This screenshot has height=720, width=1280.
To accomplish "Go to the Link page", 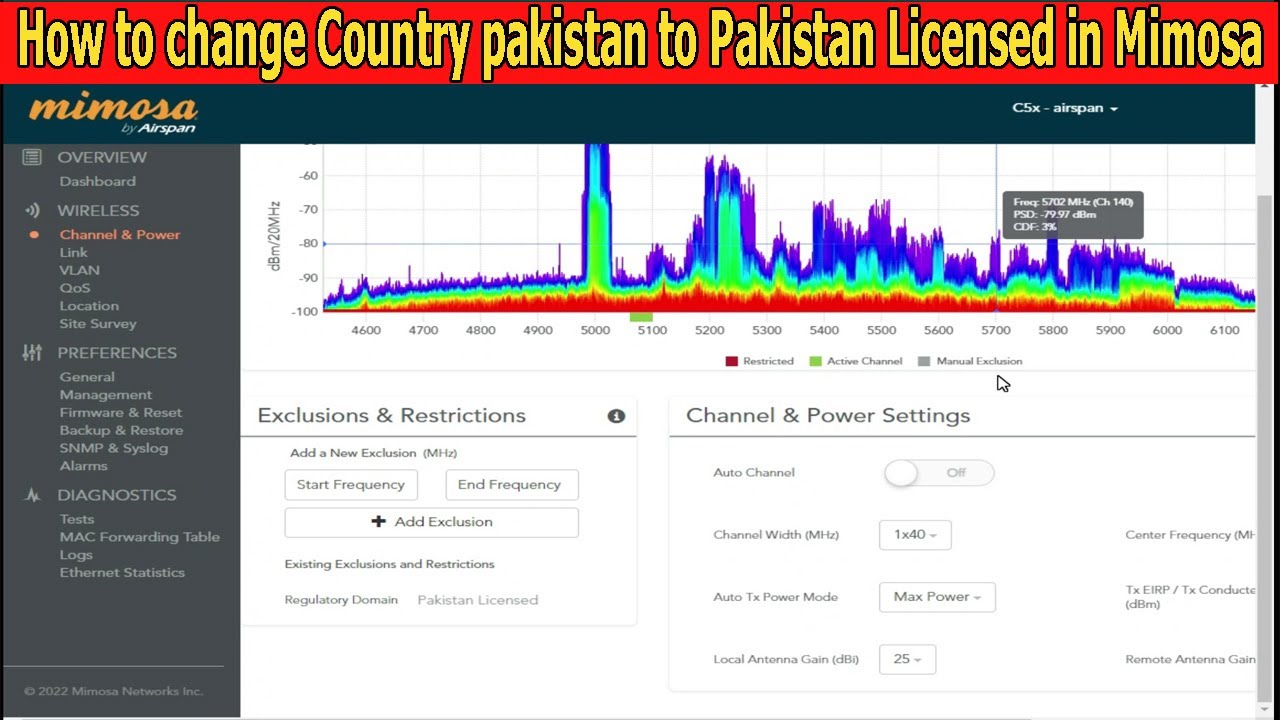I will point(74,253).
